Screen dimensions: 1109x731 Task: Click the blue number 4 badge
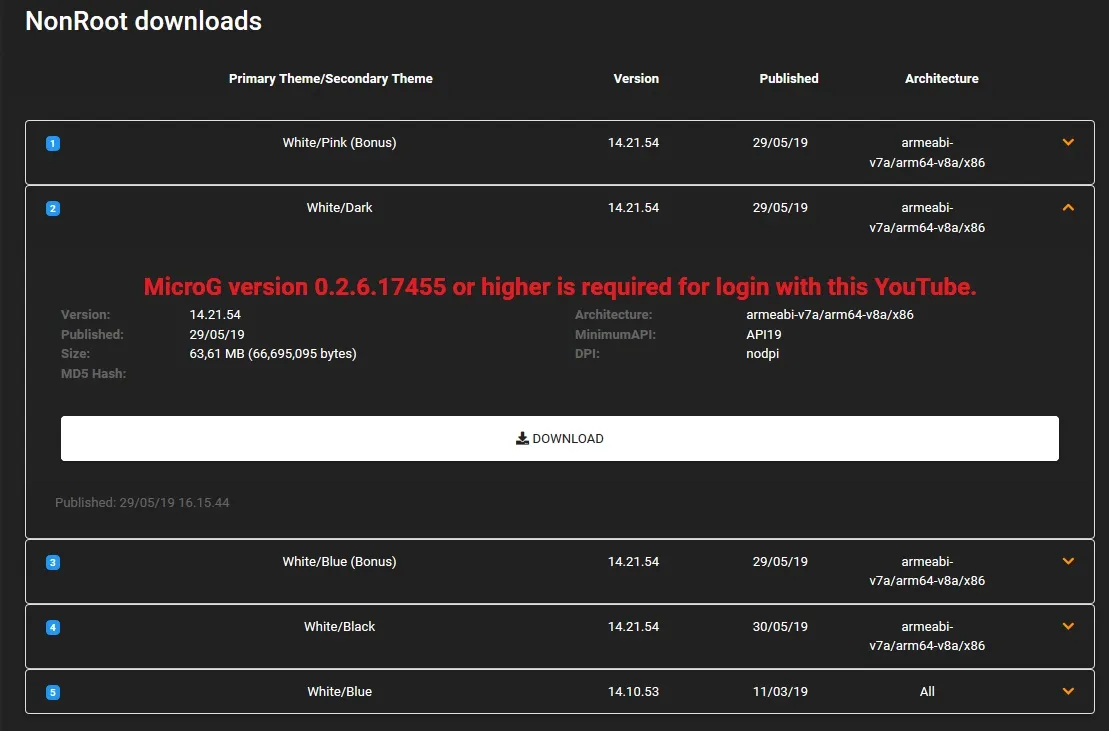[53, 628]
